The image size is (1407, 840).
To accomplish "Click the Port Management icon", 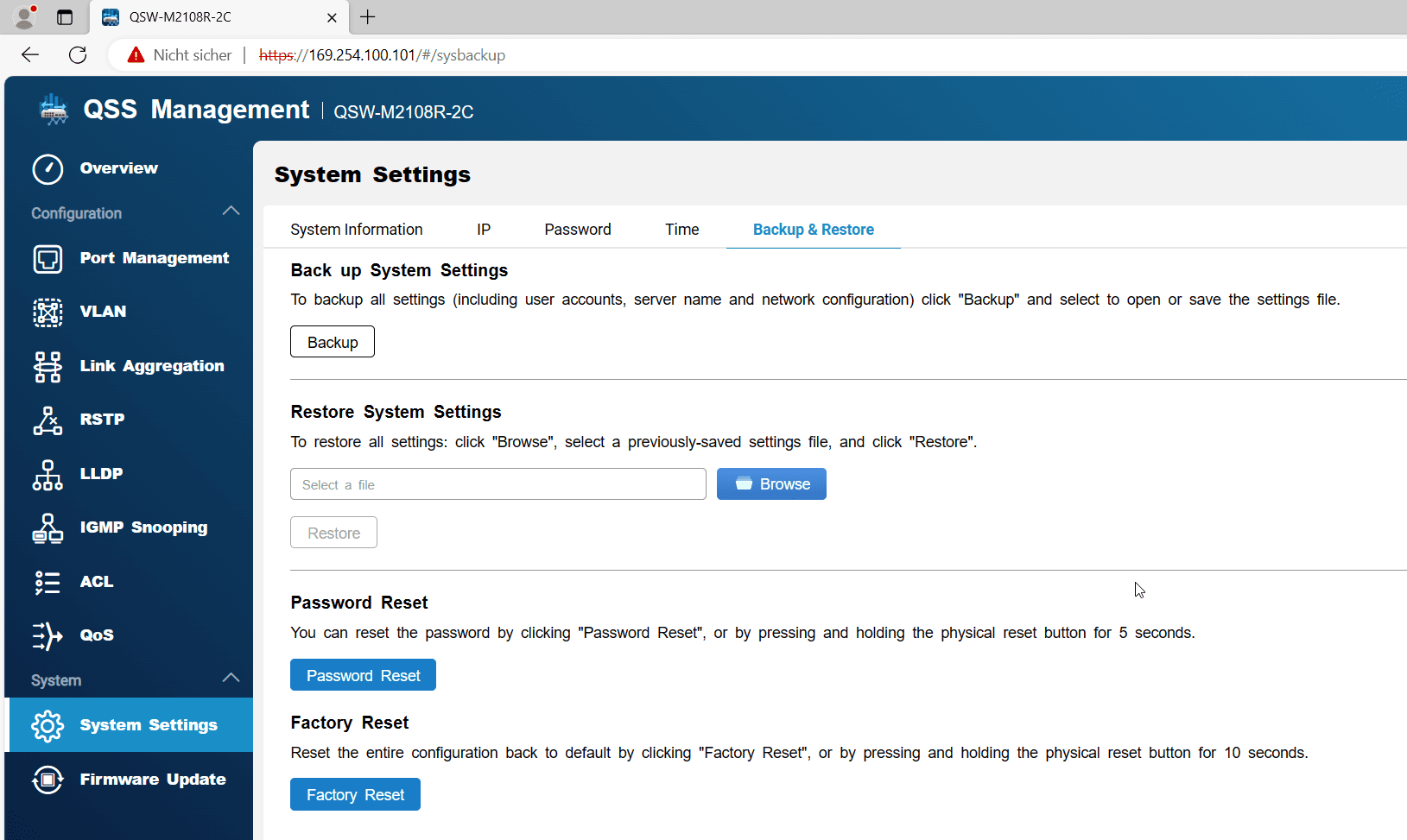I will pyautogui.click(x=48, y=259).
